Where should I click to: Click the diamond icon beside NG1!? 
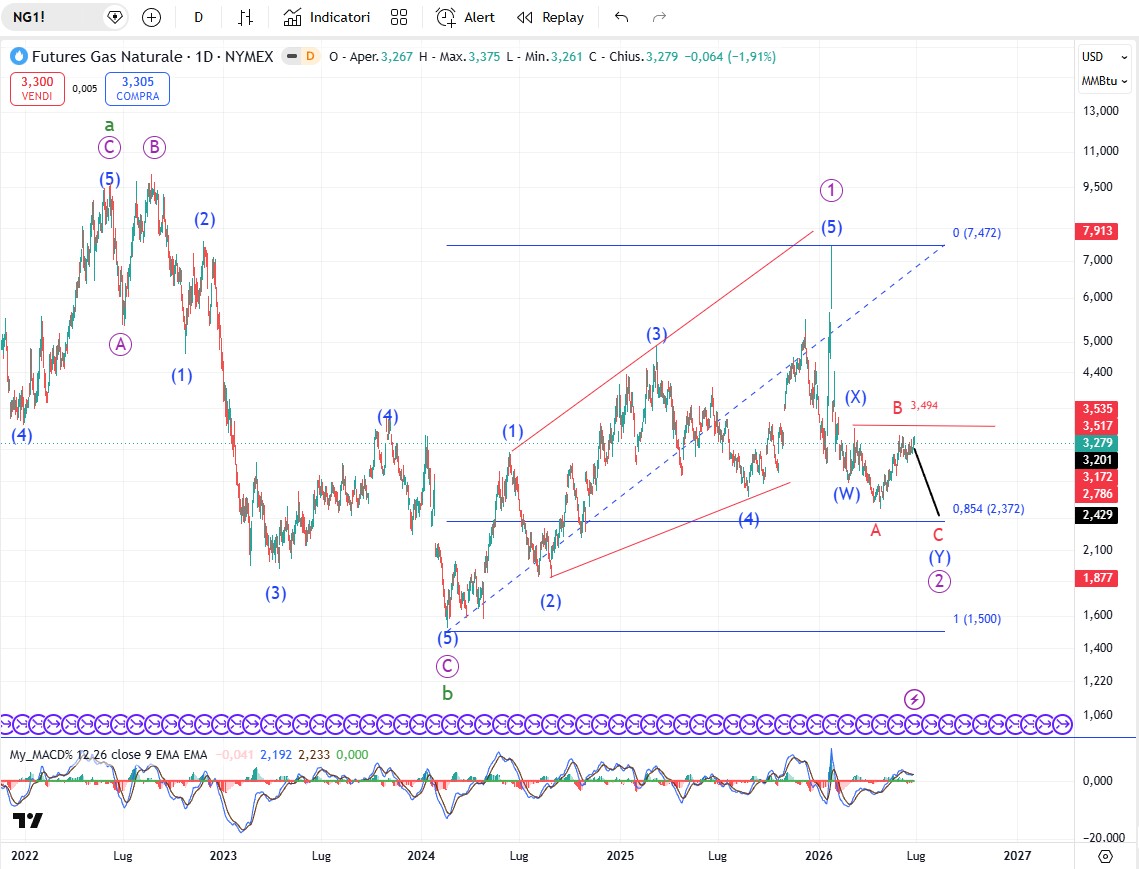click(114, 17)
